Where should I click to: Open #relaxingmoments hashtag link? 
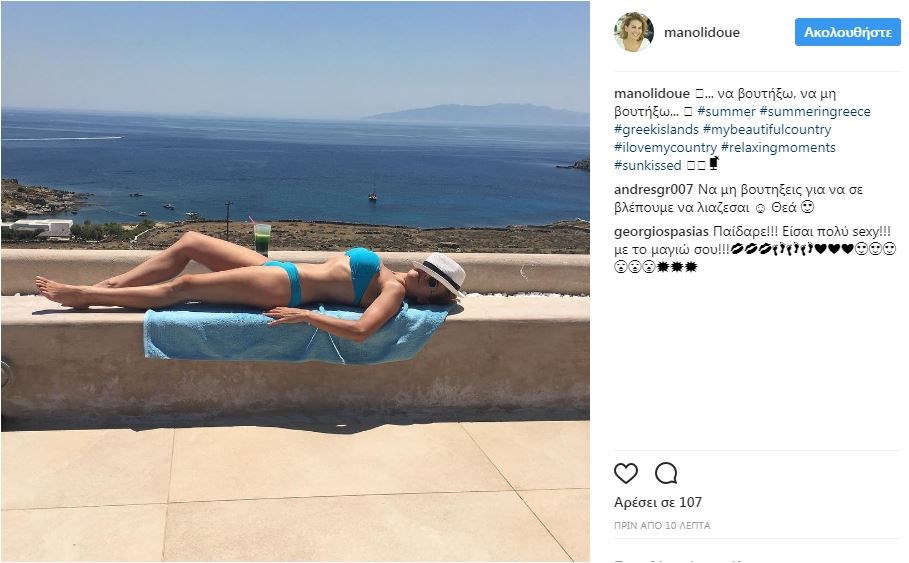pyautogui.click(x=778, y=147)
